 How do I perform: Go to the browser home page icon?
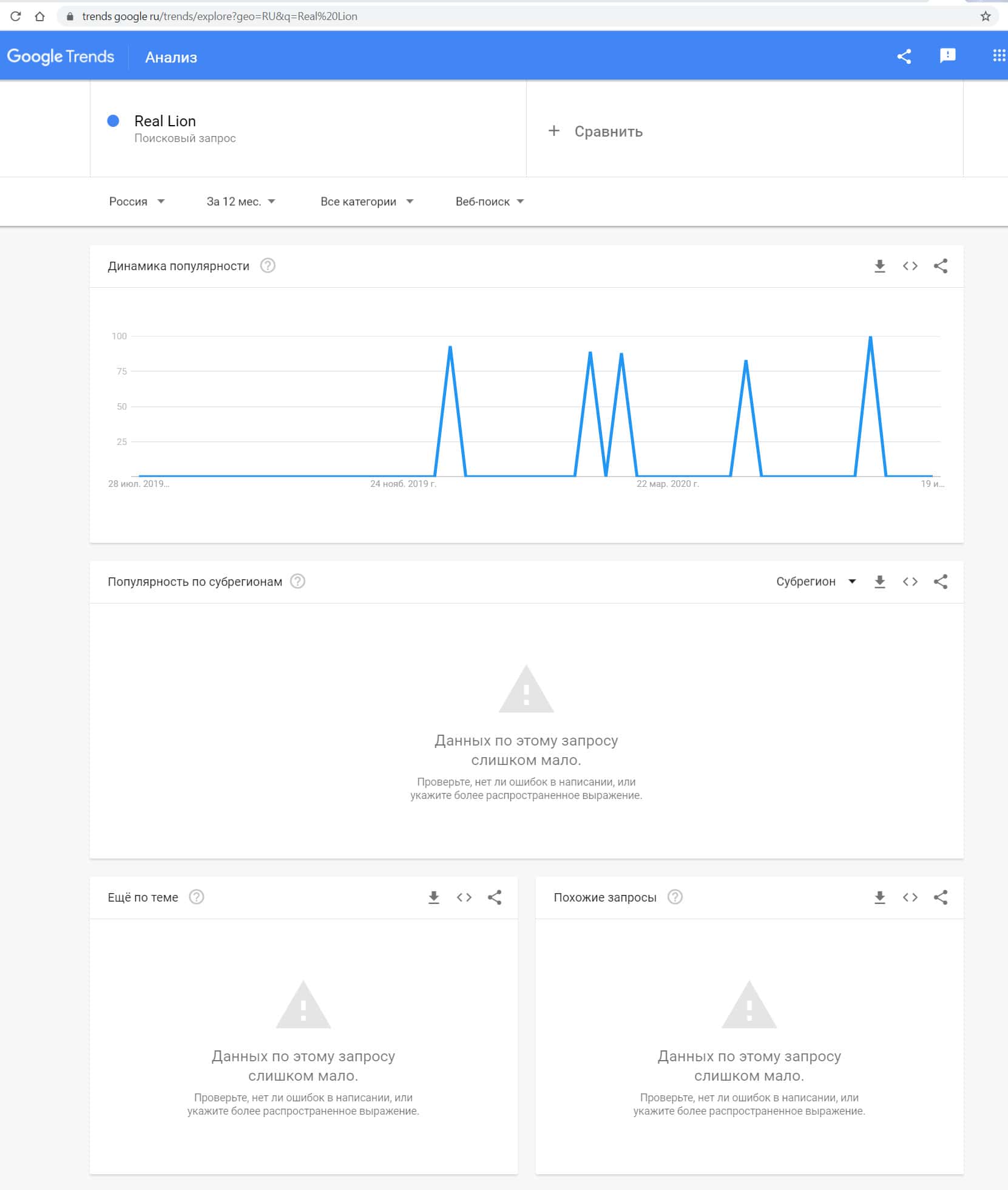click(x=40, y=16)
